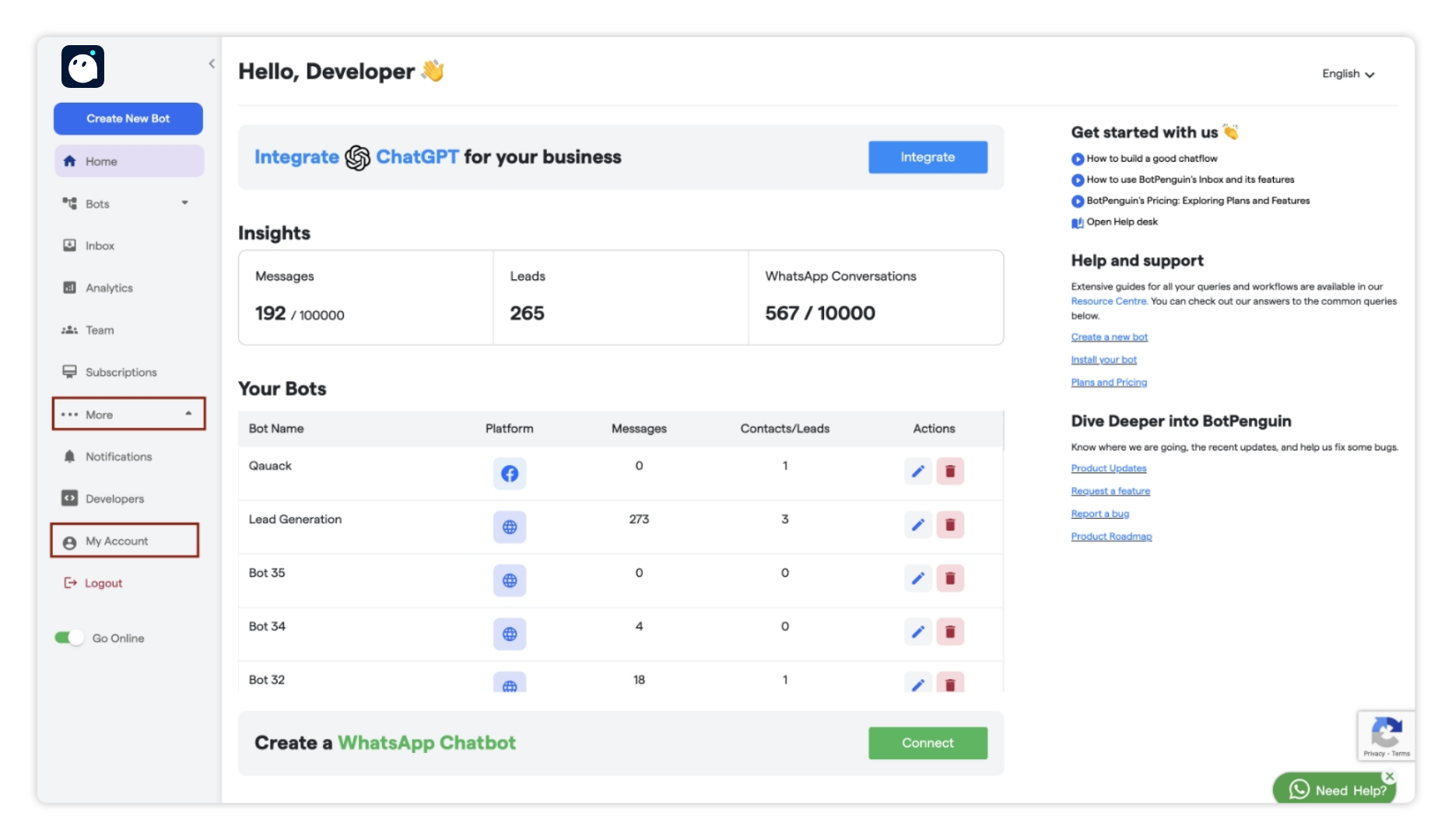1452x840 pixels.
Task: Dismiss the Need Help widget with the X
Action: click(x=1390, y=775)
